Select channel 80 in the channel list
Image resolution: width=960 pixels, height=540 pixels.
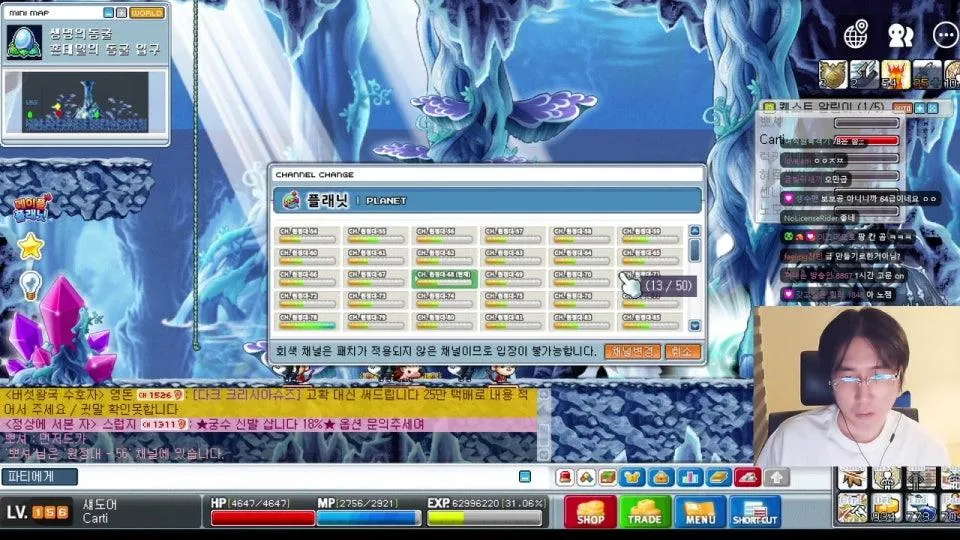pyautogui.click(x=445, y=321)
